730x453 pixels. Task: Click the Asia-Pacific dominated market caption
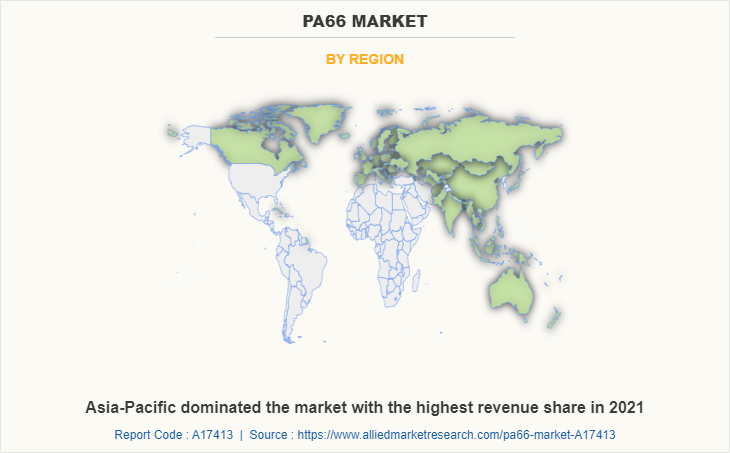pos(365,407)
